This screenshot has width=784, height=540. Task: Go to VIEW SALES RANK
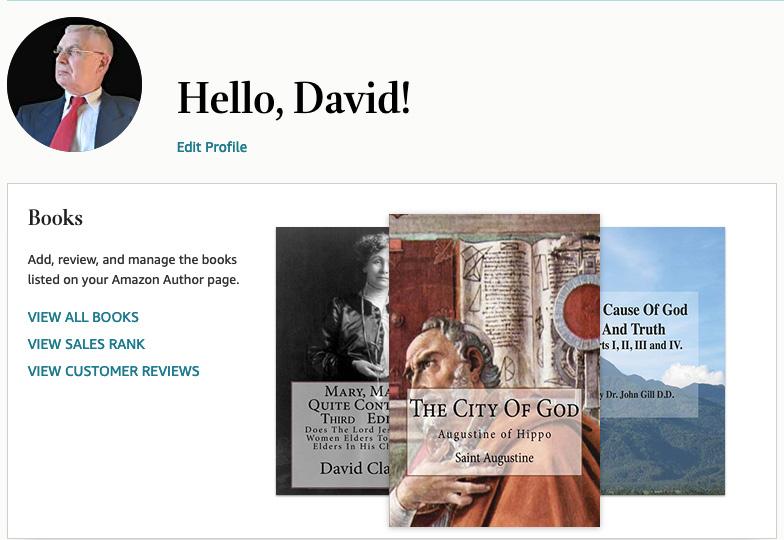pos(86,344)
